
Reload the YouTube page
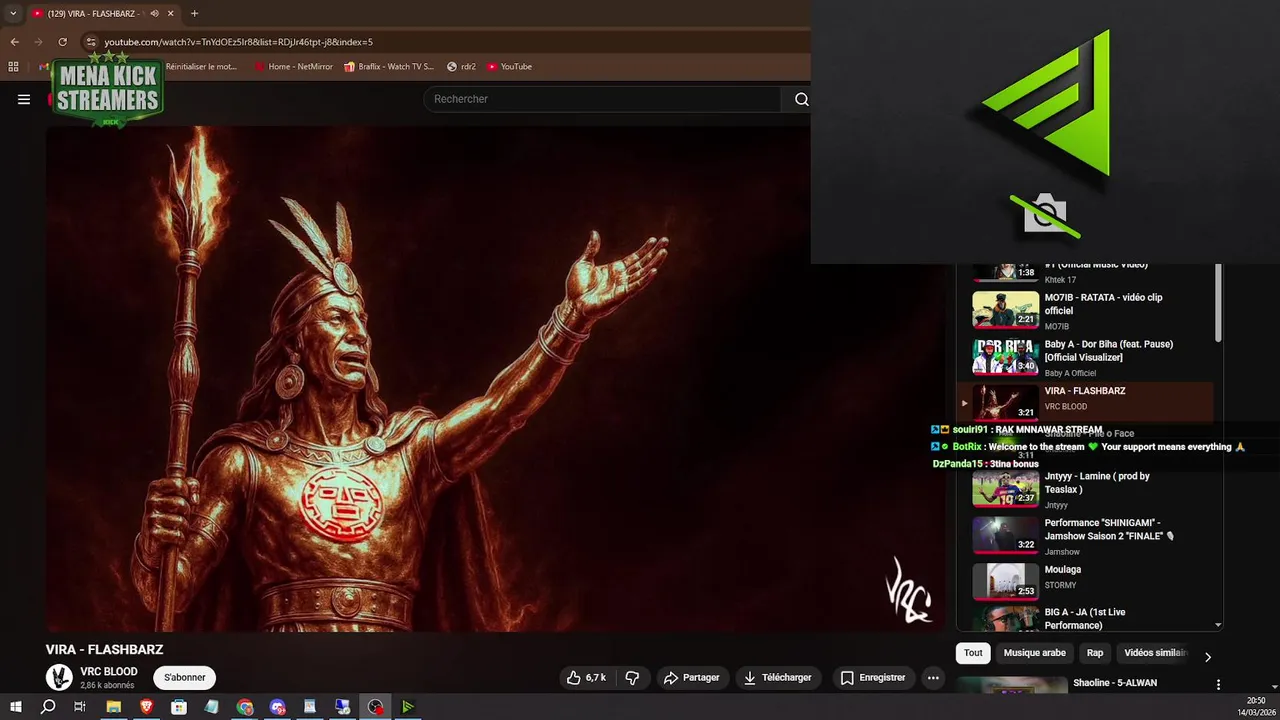click(62, 42)
